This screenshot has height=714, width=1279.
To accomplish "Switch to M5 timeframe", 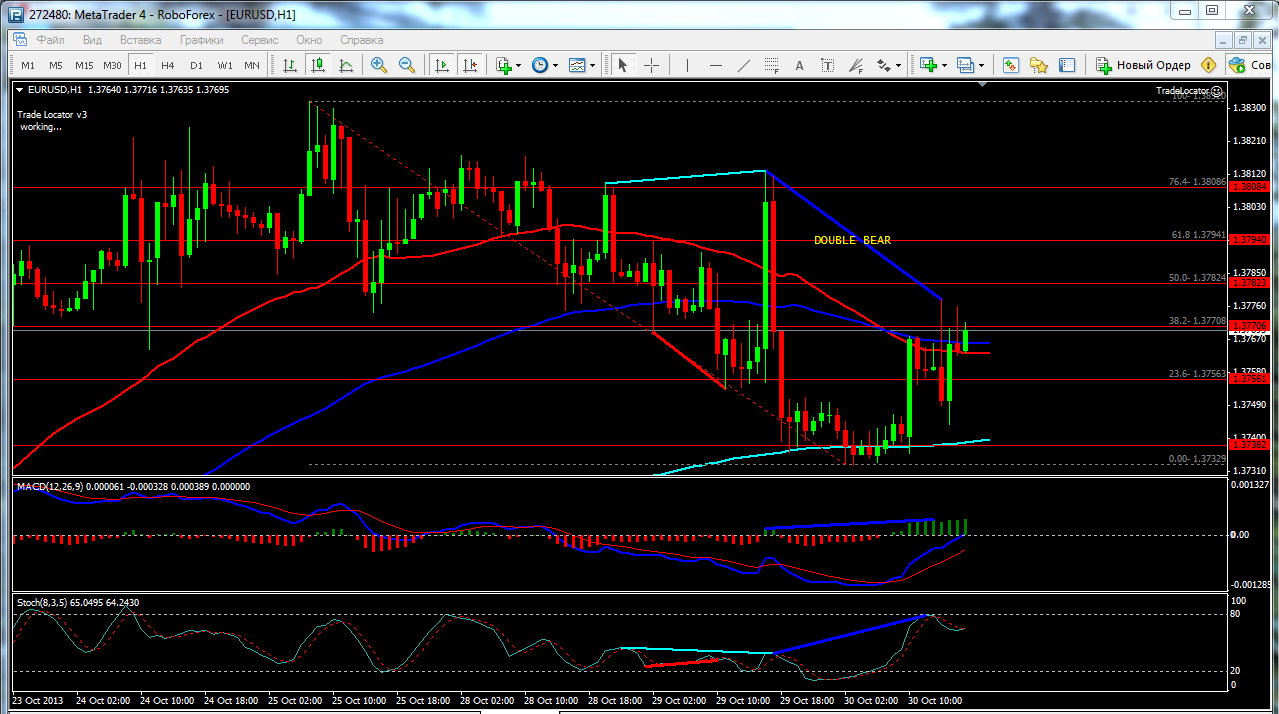I will [x=56, y=65].
